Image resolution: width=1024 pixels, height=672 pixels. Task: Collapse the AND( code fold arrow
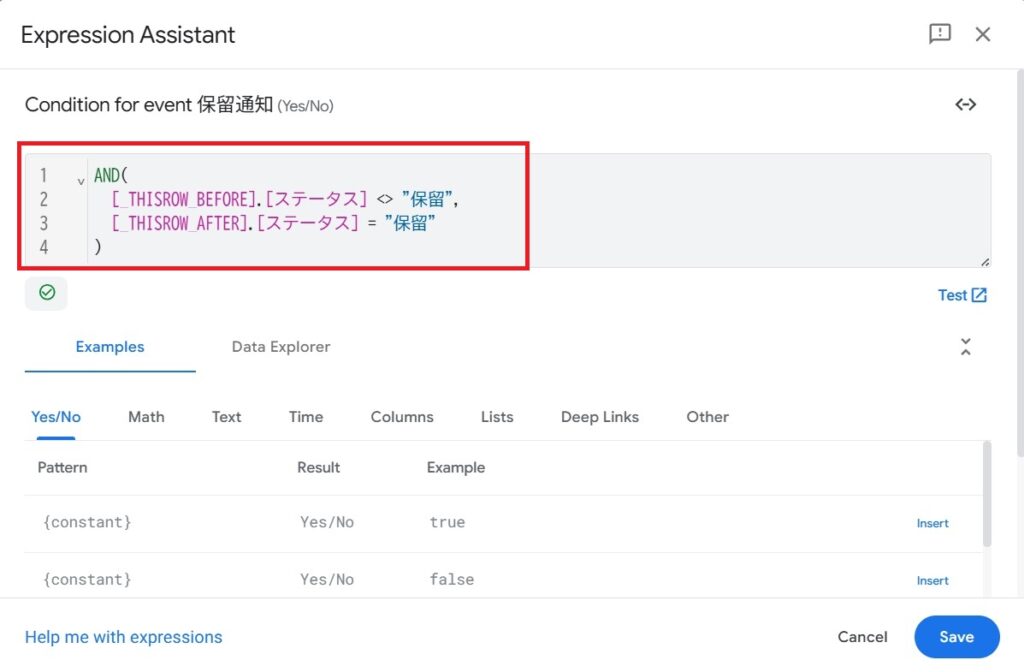80,181
